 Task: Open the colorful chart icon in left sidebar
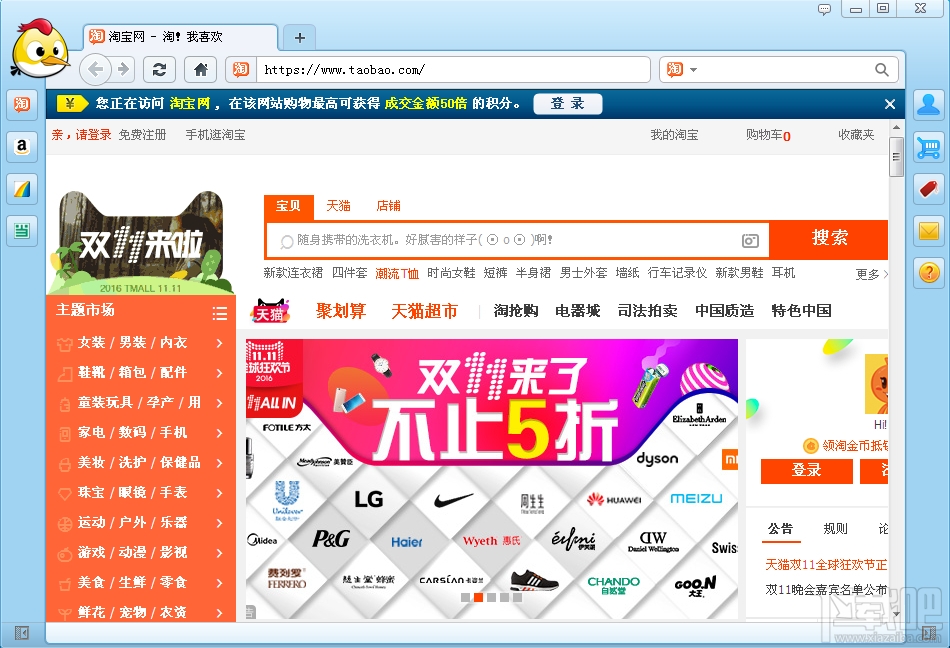22,189
